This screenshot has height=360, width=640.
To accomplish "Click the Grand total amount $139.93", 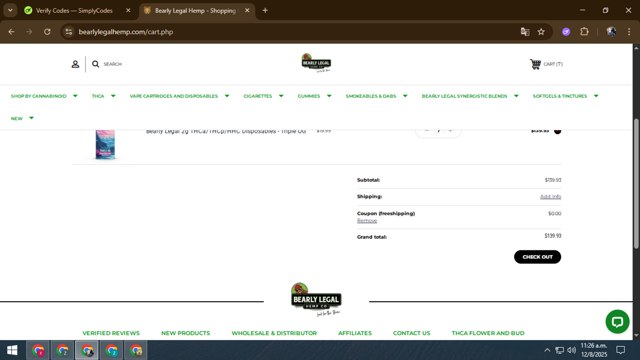I will tap(553, 236).
